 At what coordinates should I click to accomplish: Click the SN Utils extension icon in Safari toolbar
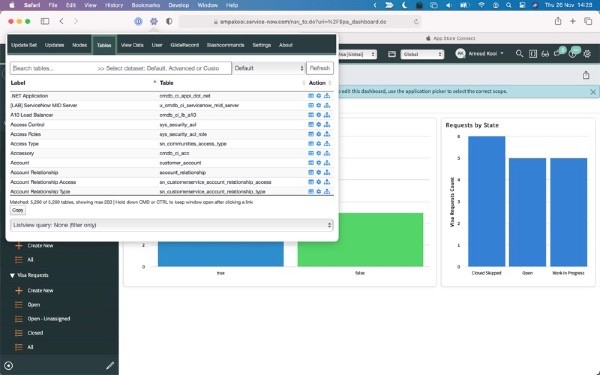(x=154, y=21)
